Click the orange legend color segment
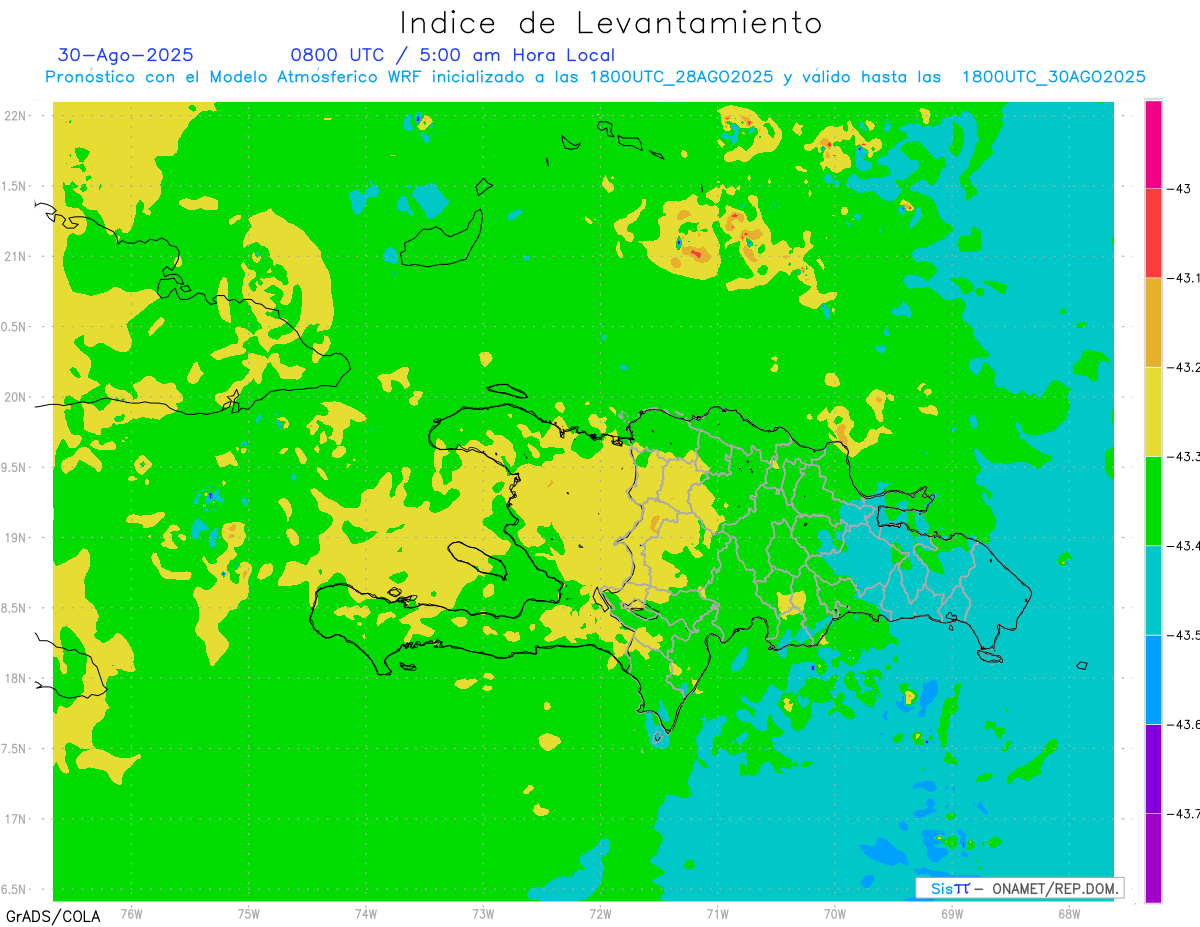 [1153, 322]
